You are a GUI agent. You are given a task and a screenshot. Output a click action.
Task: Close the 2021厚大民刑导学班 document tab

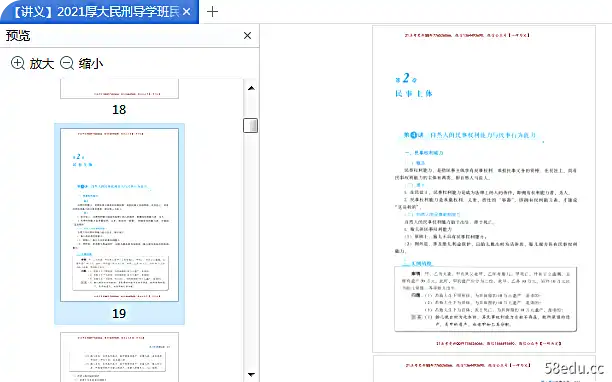187,12
